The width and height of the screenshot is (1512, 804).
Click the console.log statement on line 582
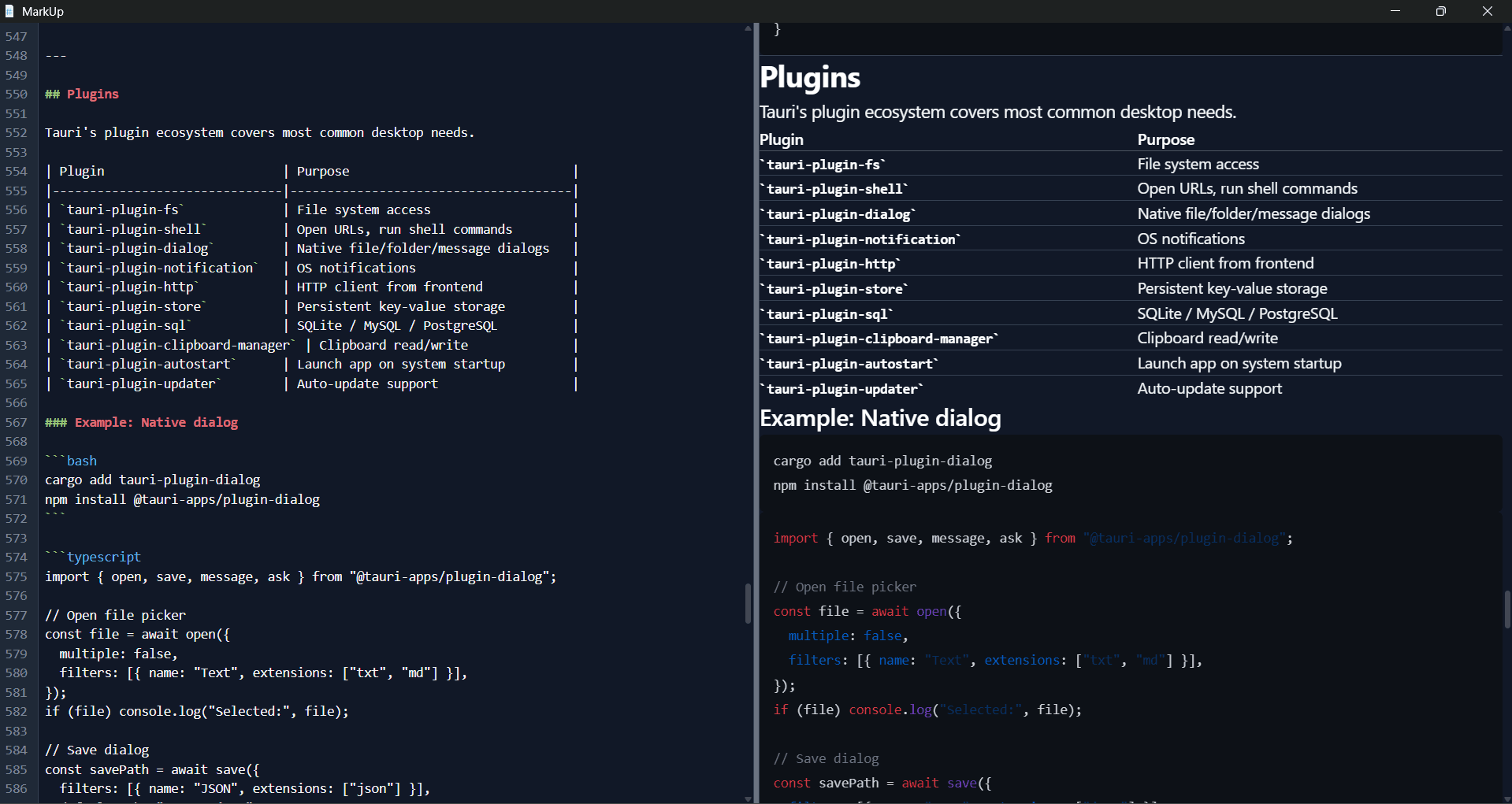pyautogui.click(x=196, y=711)
